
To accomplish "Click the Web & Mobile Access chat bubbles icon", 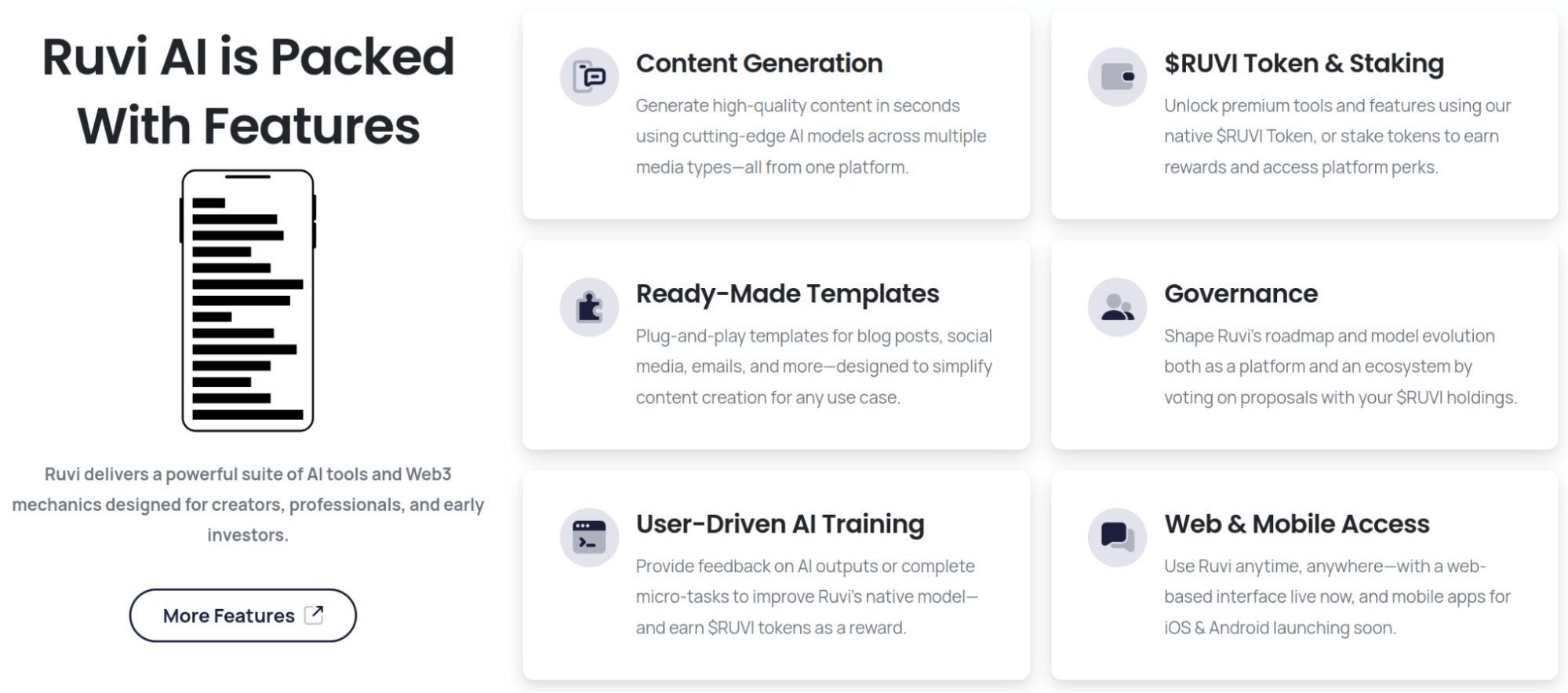I will point(1117,537).
